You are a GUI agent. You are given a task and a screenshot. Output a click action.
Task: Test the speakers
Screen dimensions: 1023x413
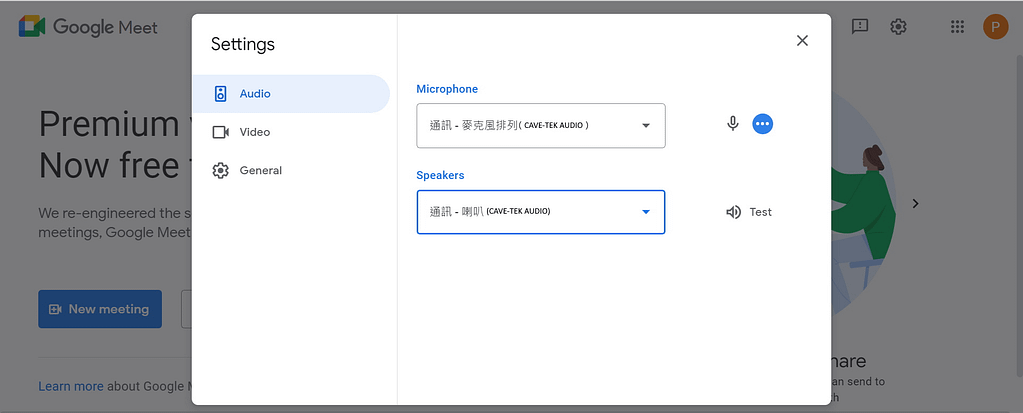[749, 212]
